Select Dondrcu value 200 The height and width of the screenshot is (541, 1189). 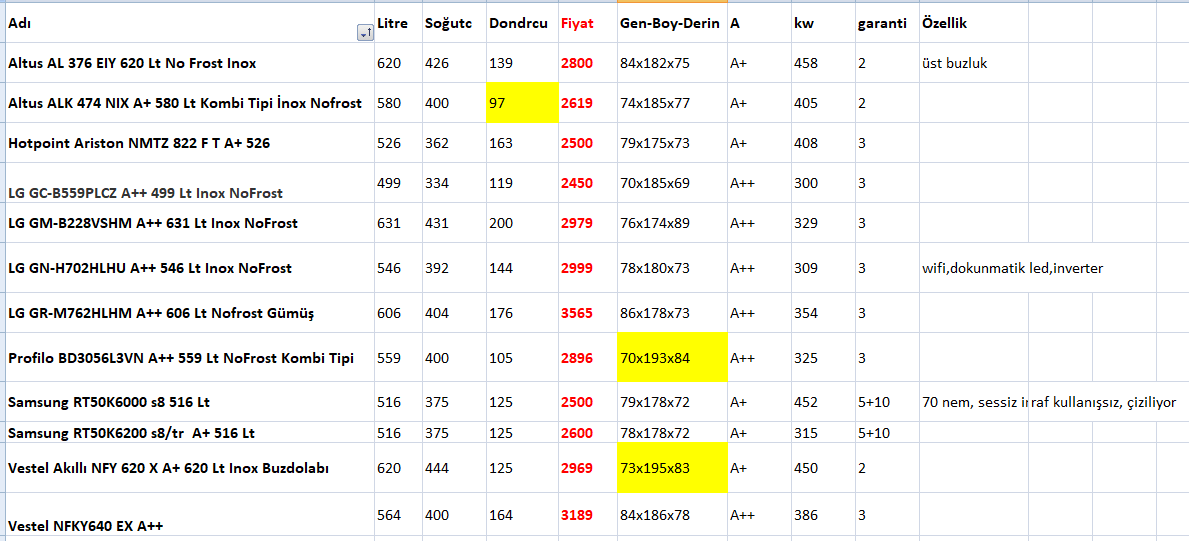[522, 223]
